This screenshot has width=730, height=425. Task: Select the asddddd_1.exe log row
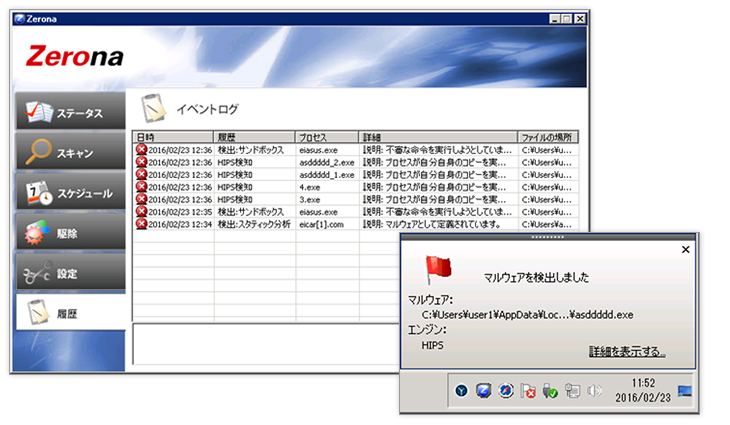(356, 175)
